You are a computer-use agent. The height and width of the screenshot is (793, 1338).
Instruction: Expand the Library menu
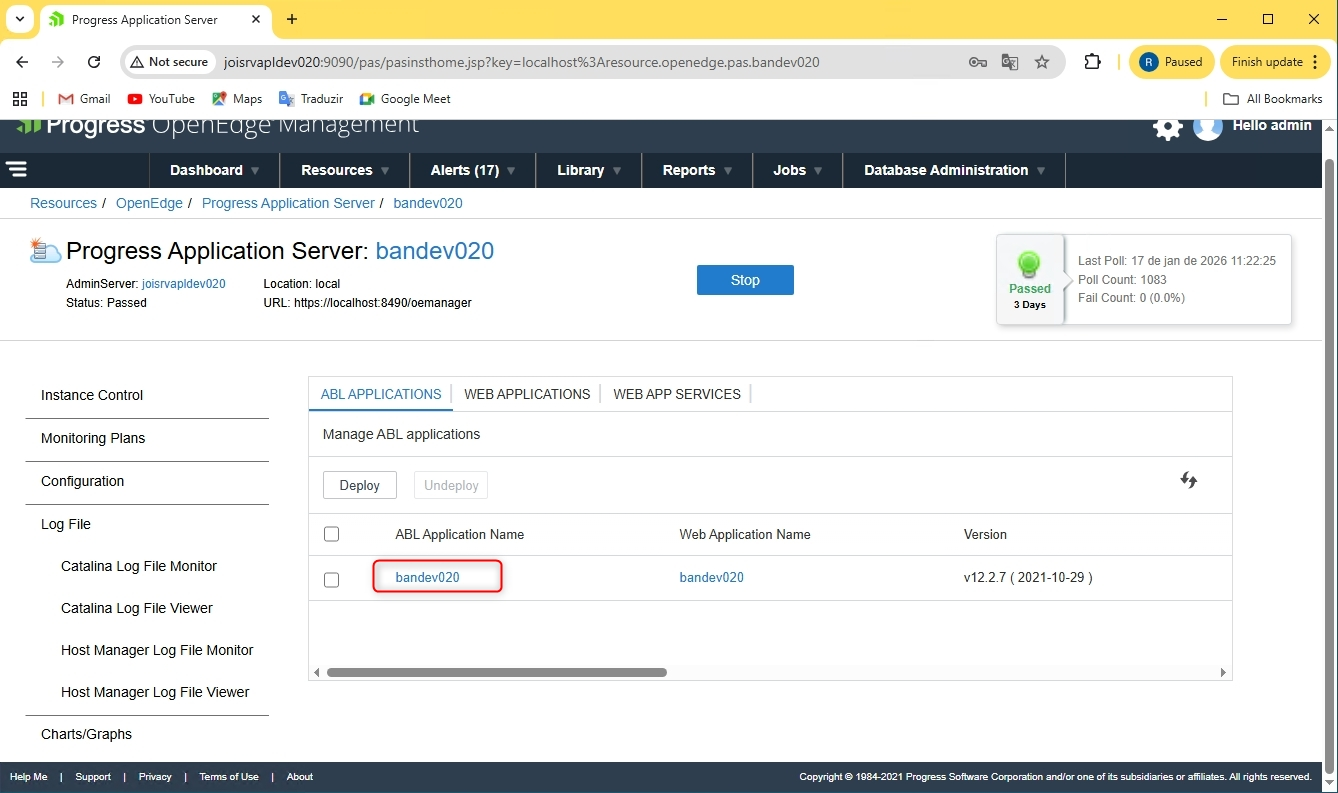click(x=589, y=170)
